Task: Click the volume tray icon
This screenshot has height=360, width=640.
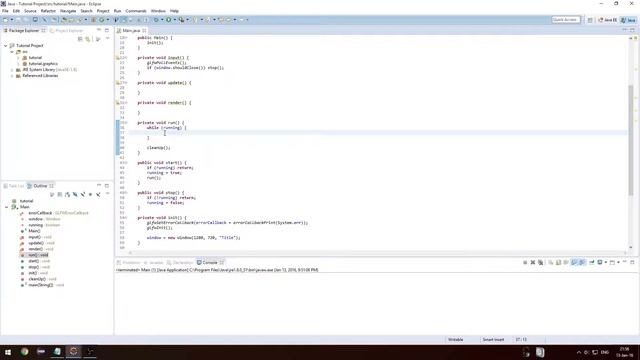Action: point(587,352)
